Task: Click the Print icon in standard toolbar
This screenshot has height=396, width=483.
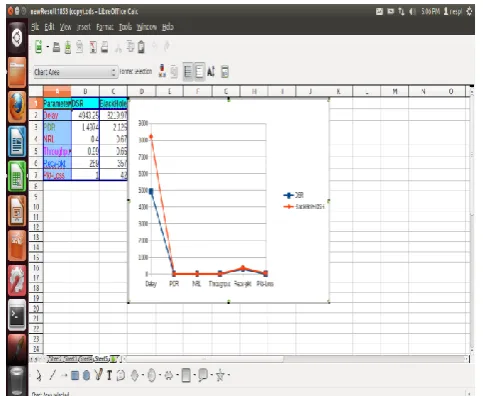Action: (105, 47)
